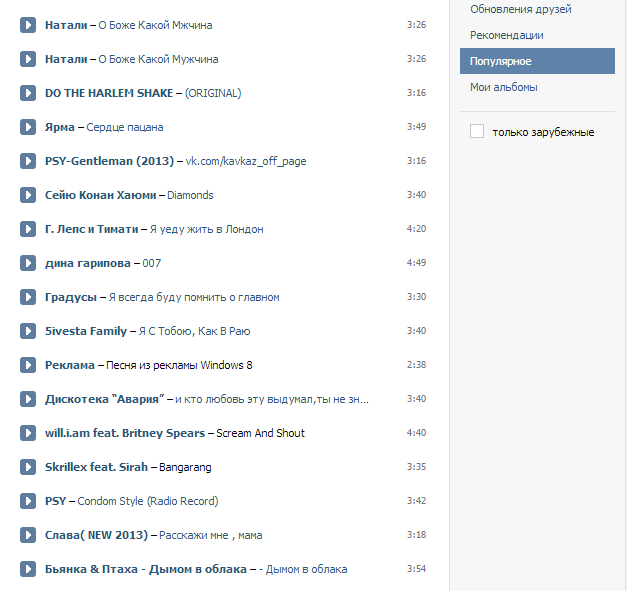This screenshot has width=629, height=591.
Task: Open Мои альбомы section
Action: (x=503, y=87)
